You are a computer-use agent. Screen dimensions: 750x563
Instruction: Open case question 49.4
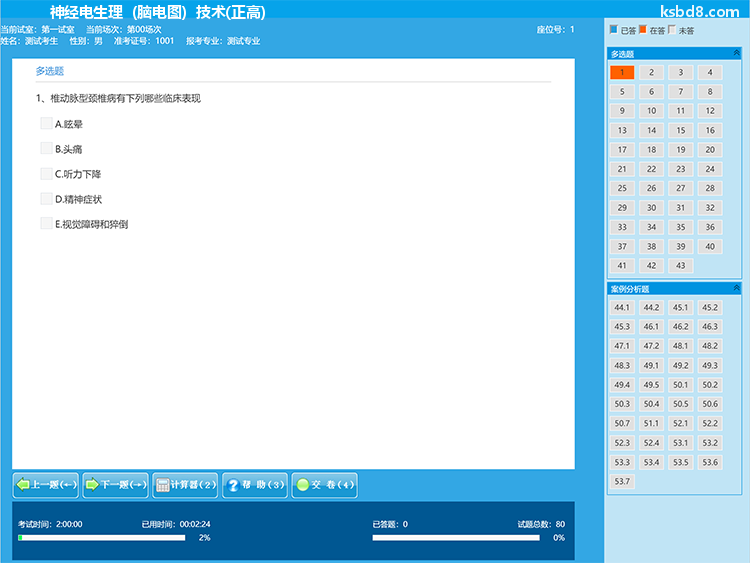click(622, 385)
